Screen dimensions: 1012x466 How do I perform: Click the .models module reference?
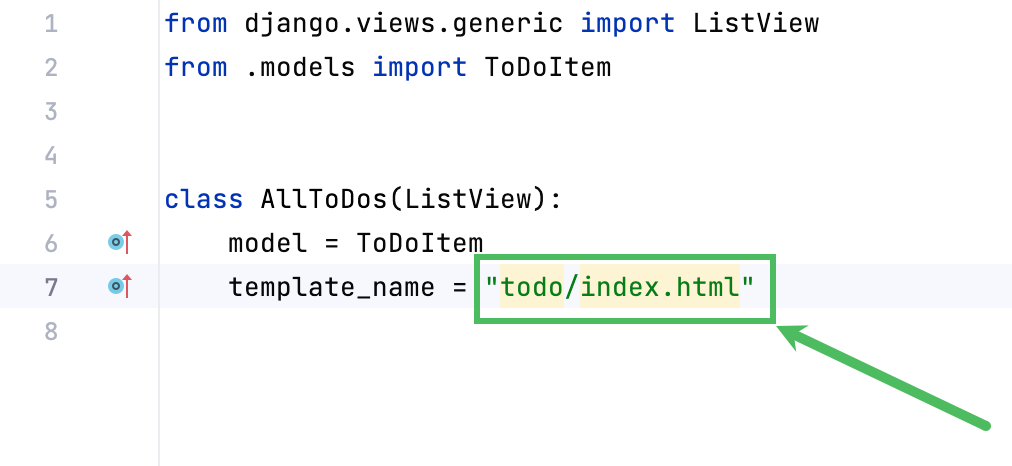point(300,67)
